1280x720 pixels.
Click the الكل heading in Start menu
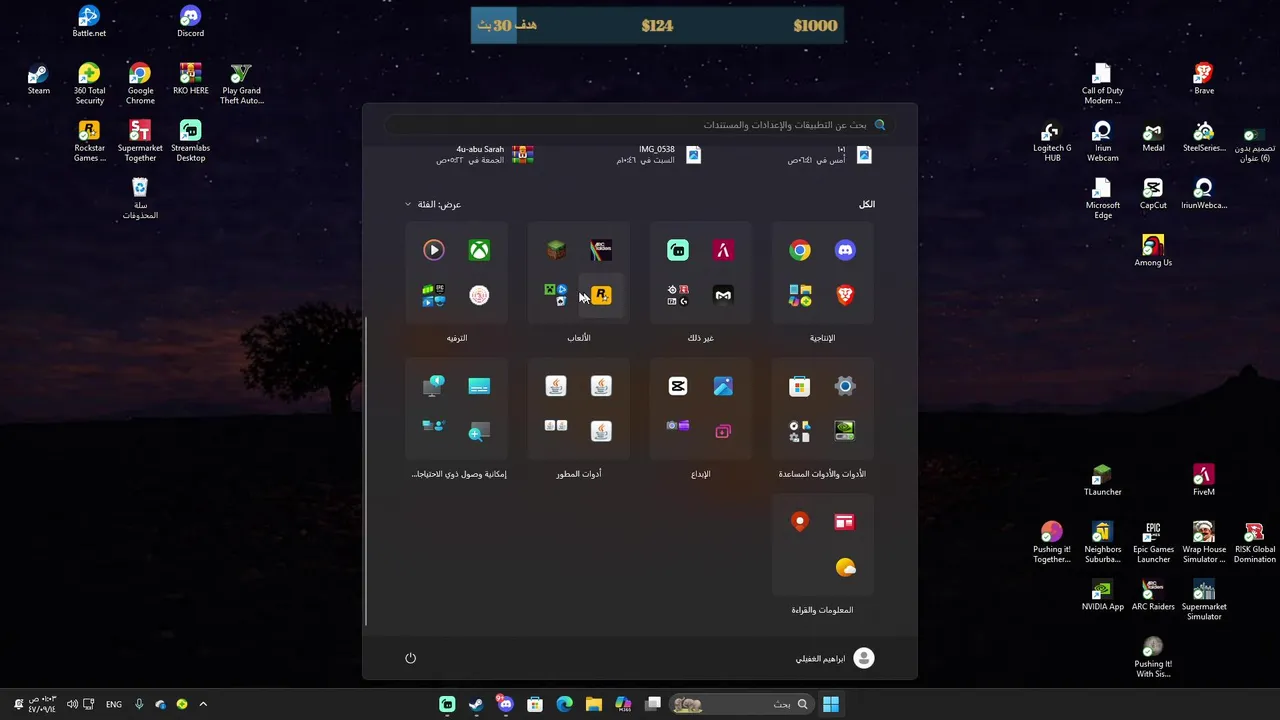[x=867, y=204]
